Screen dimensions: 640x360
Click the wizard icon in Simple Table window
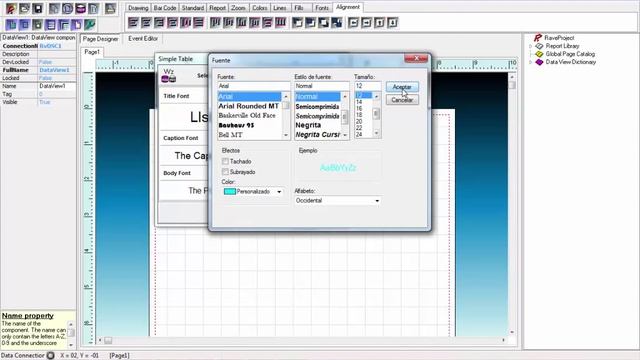169,76
